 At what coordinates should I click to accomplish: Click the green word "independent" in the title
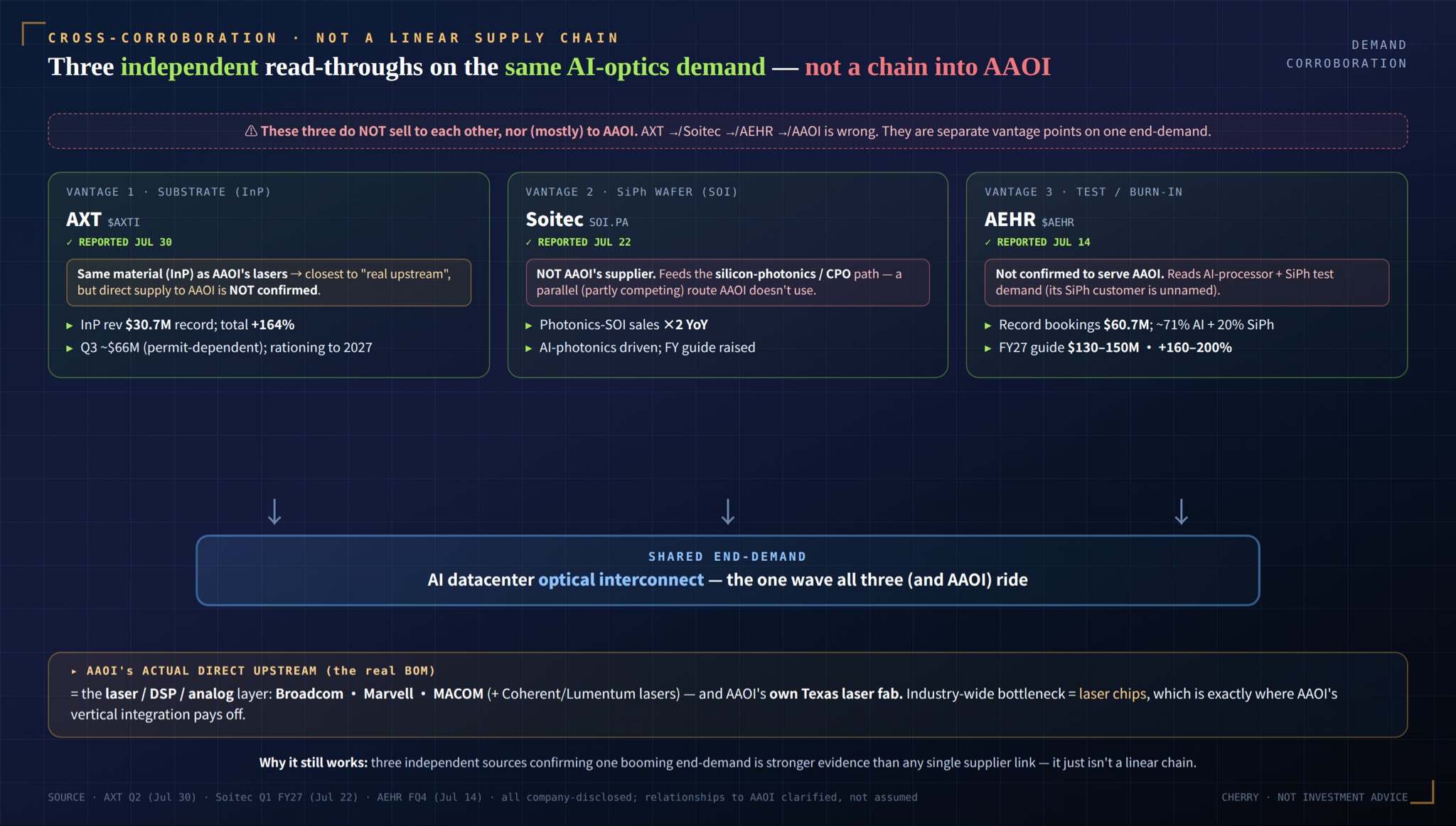[189, 67]
